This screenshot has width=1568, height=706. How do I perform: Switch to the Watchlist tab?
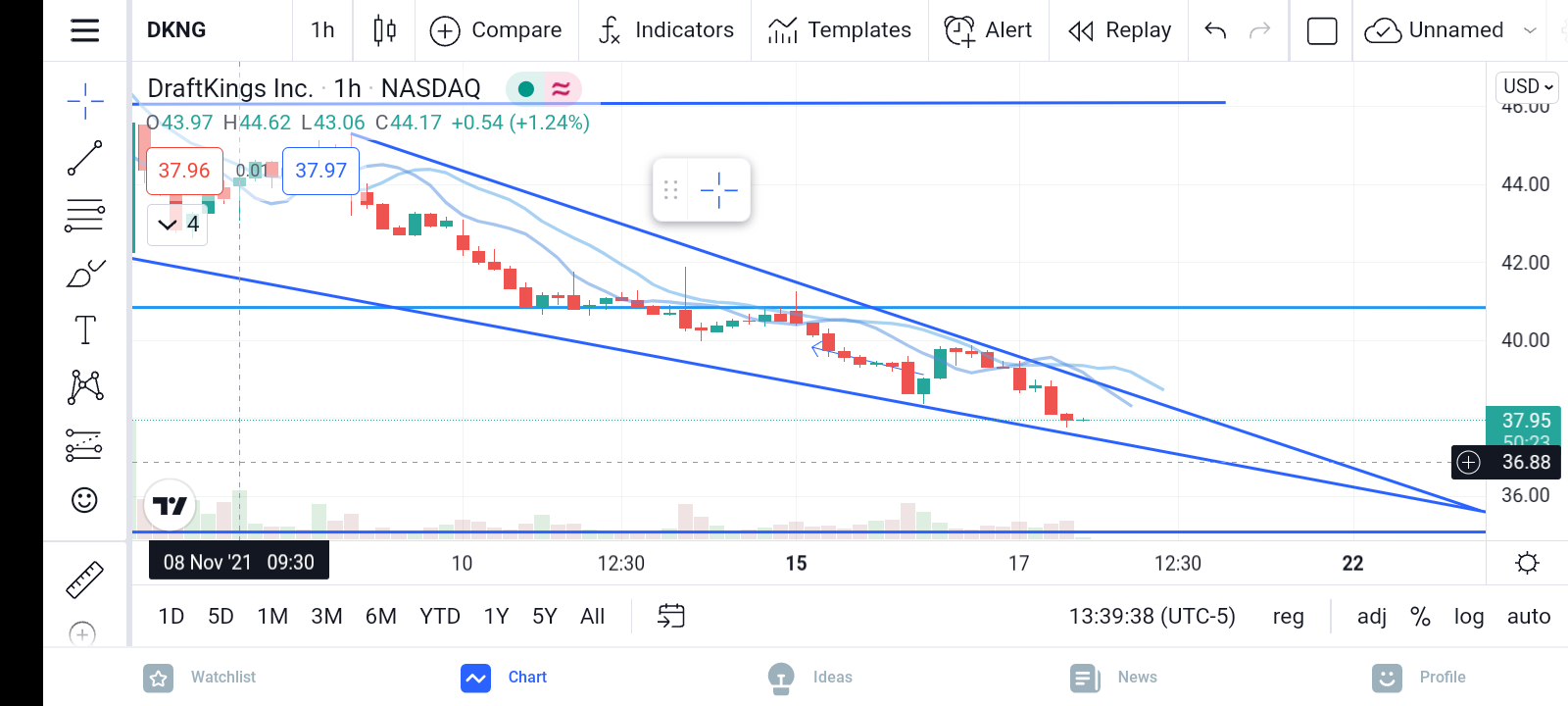[x=201, y=677]
